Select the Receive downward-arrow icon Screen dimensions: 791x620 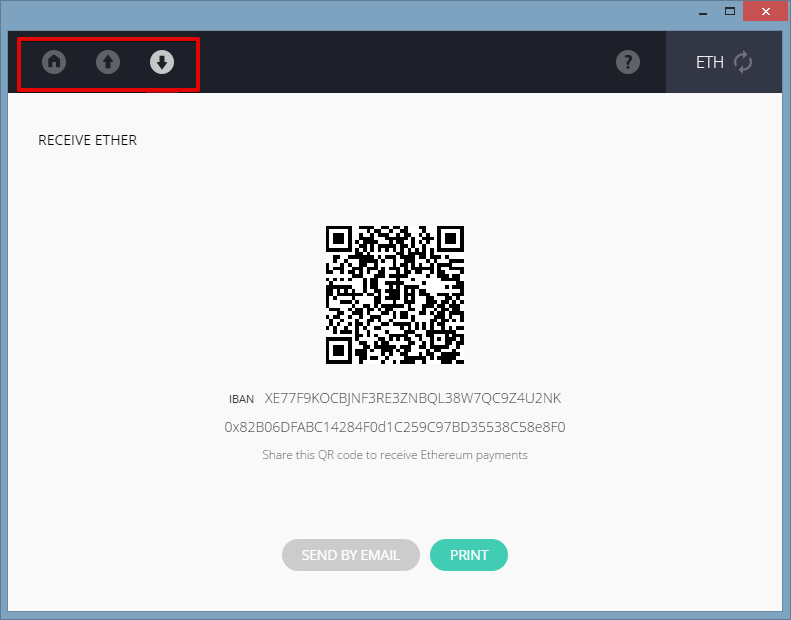162,62
